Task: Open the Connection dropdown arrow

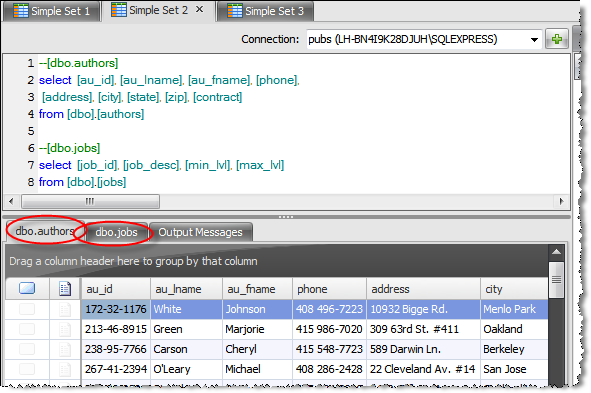Action: pos(534,40)
